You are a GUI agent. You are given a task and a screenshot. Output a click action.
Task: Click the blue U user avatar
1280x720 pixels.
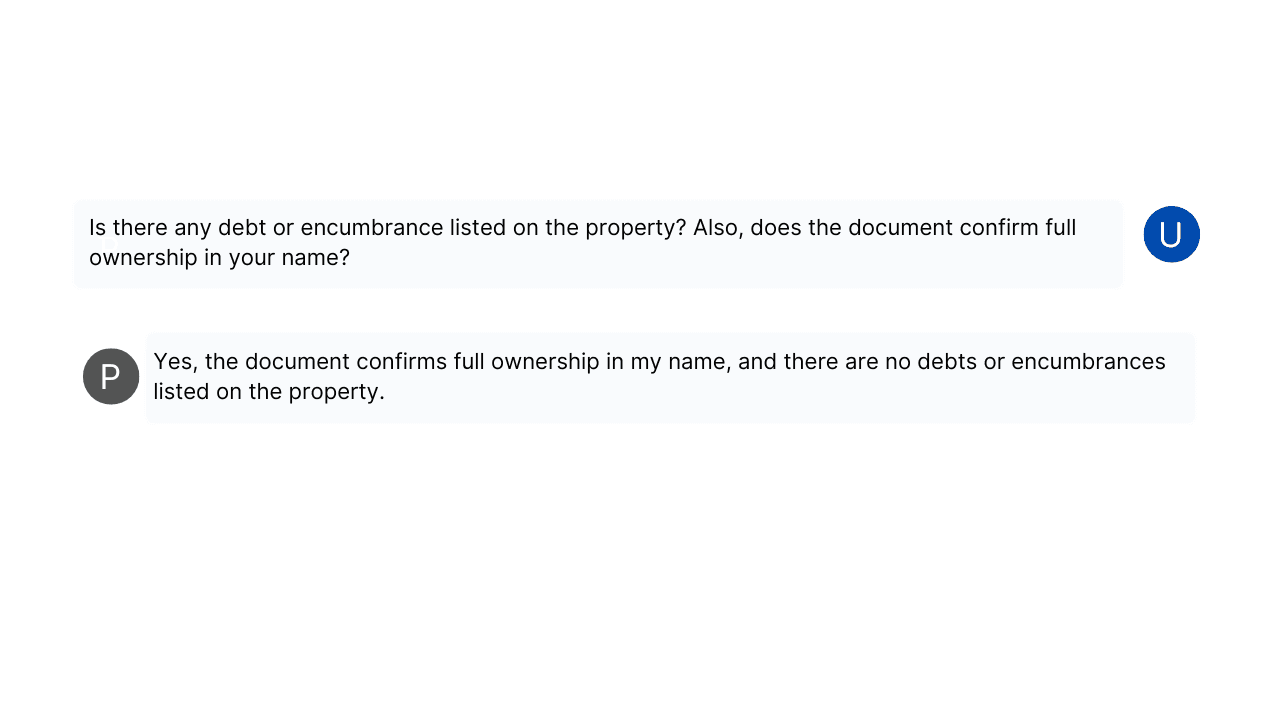point(1171,234)
